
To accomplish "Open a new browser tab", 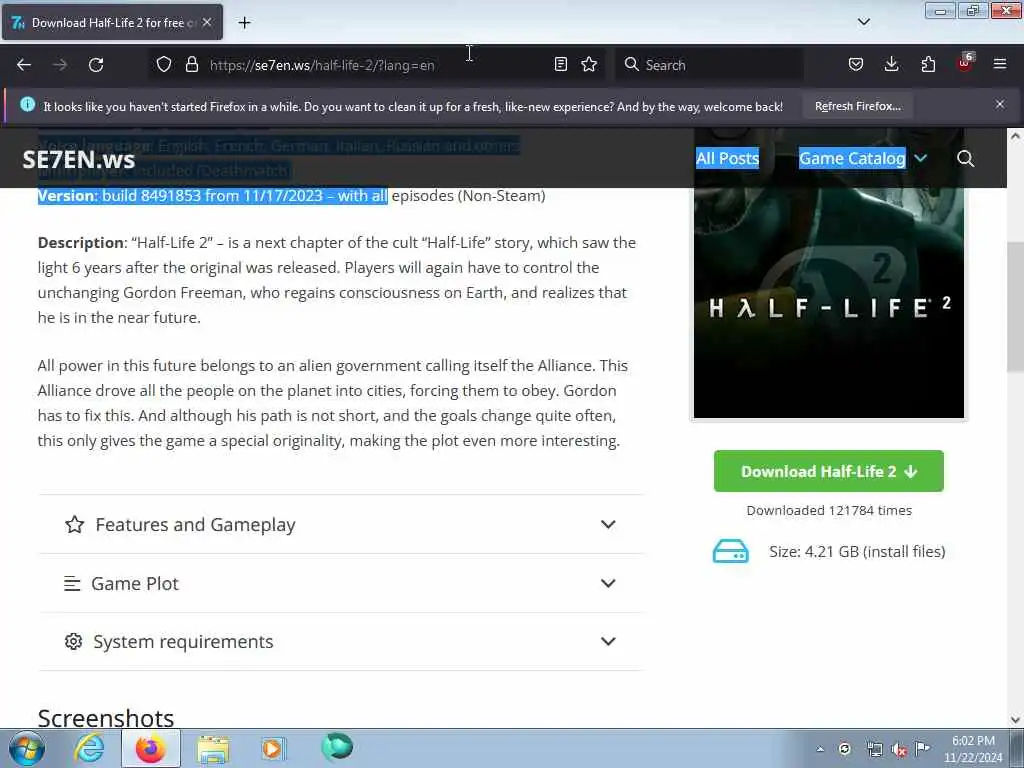I will pyautogui.click(x=244, y=23).
